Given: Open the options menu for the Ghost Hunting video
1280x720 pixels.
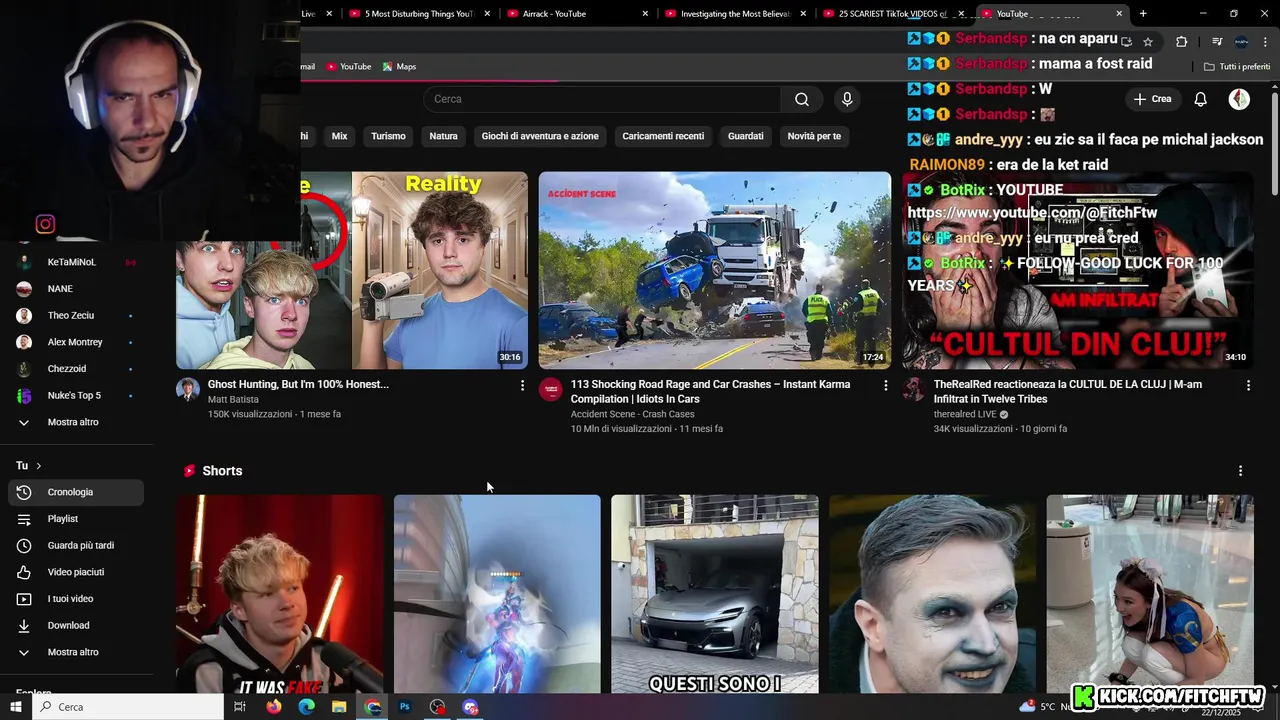Looking at the screenshot, I should (x=522, y=385).
